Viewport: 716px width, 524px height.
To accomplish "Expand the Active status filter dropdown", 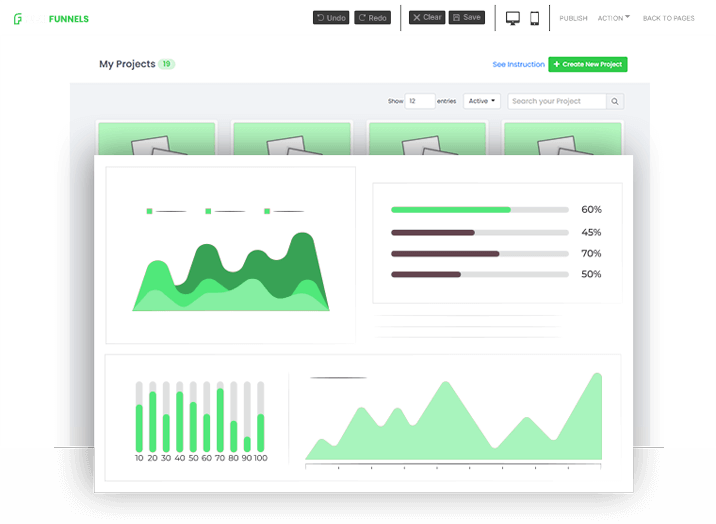I will (482, 101).
